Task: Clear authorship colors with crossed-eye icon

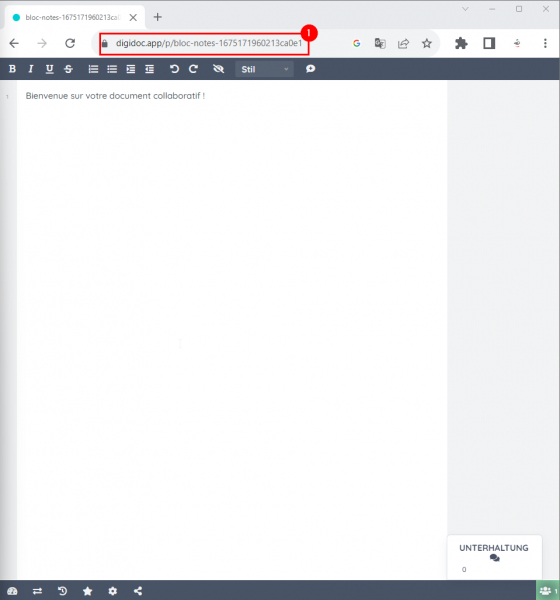Action: pos(218,69)
